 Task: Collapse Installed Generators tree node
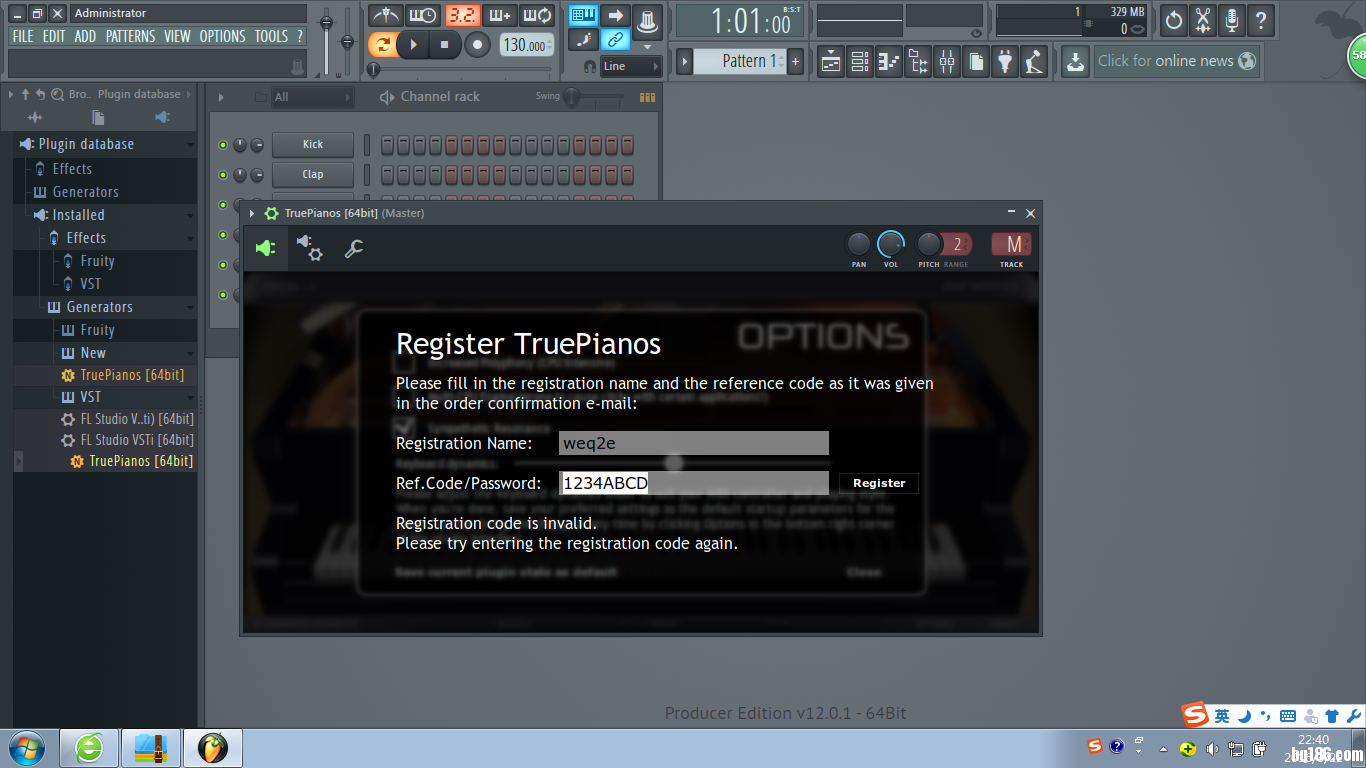tap(191, 307)
